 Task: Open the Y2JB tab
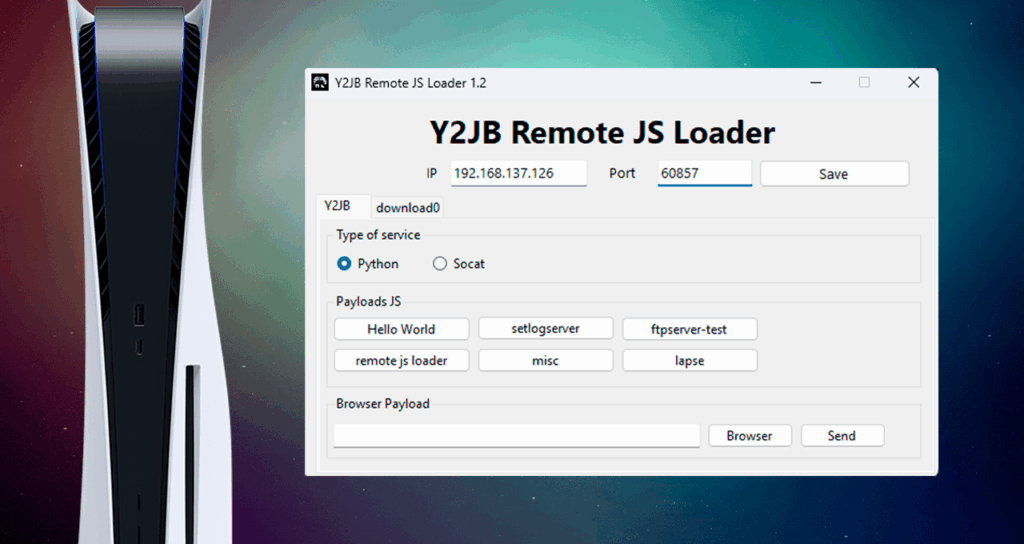tap(337, 206)
